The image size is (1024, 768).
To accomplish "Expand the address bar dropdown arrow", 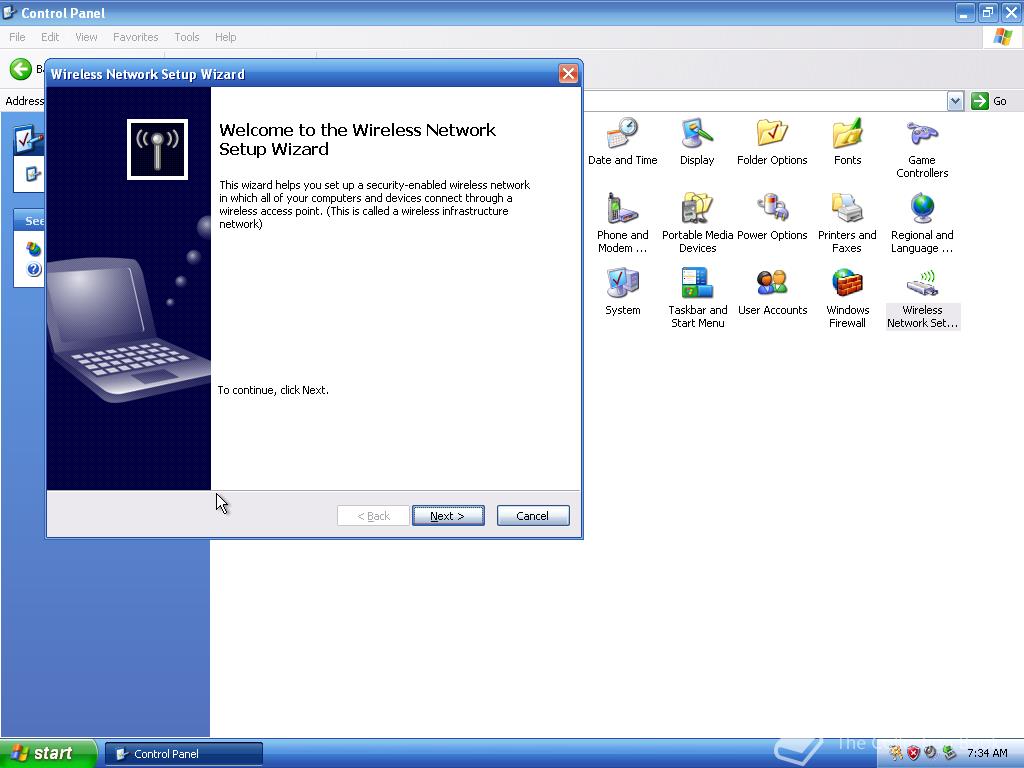I will click(x=955, y=101).
